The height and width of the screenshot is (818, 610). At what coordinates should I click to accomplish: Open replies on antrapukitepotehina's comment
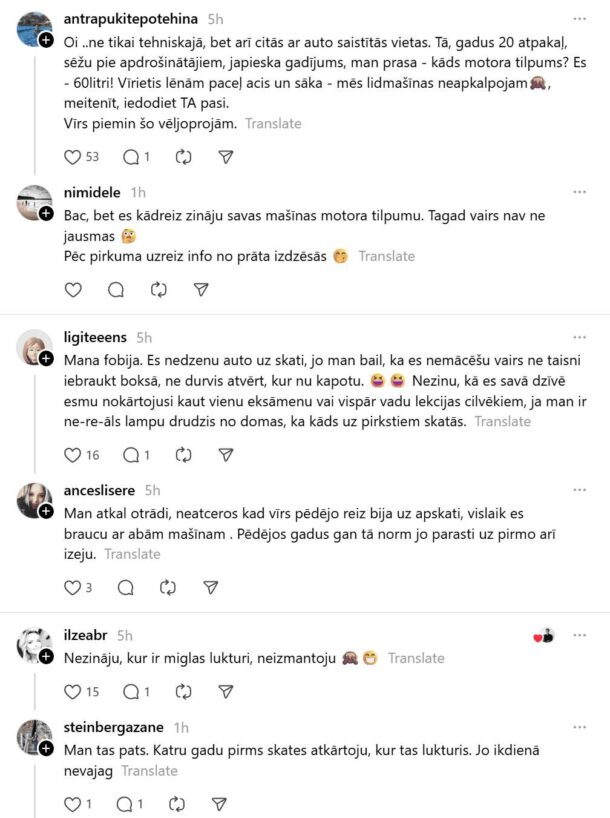click(x=130, y=157)
